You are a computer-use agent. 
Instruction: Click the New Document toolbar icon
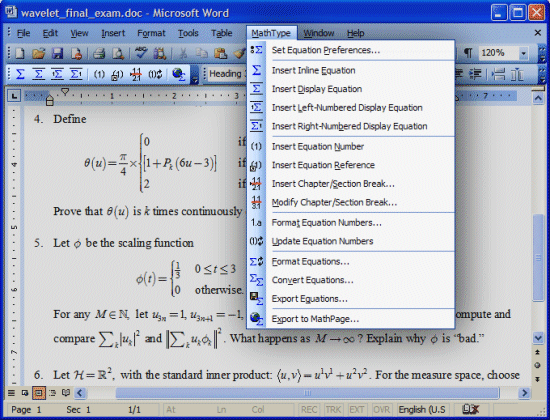pyautogui.click(x=20, y=54)
